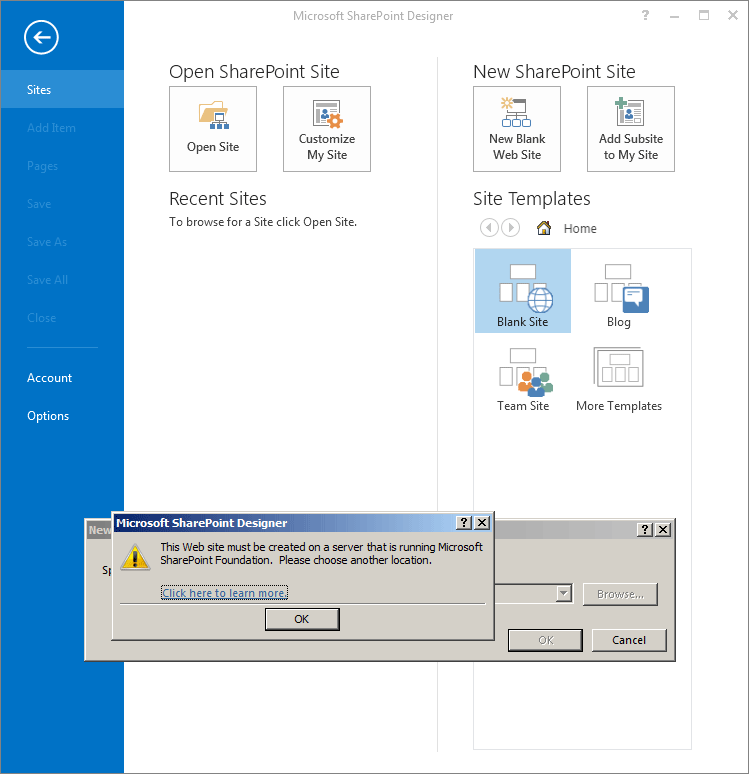This screenshot has width=749, height=774.
Task: Open the Account tab
Action: click(49, 378)
